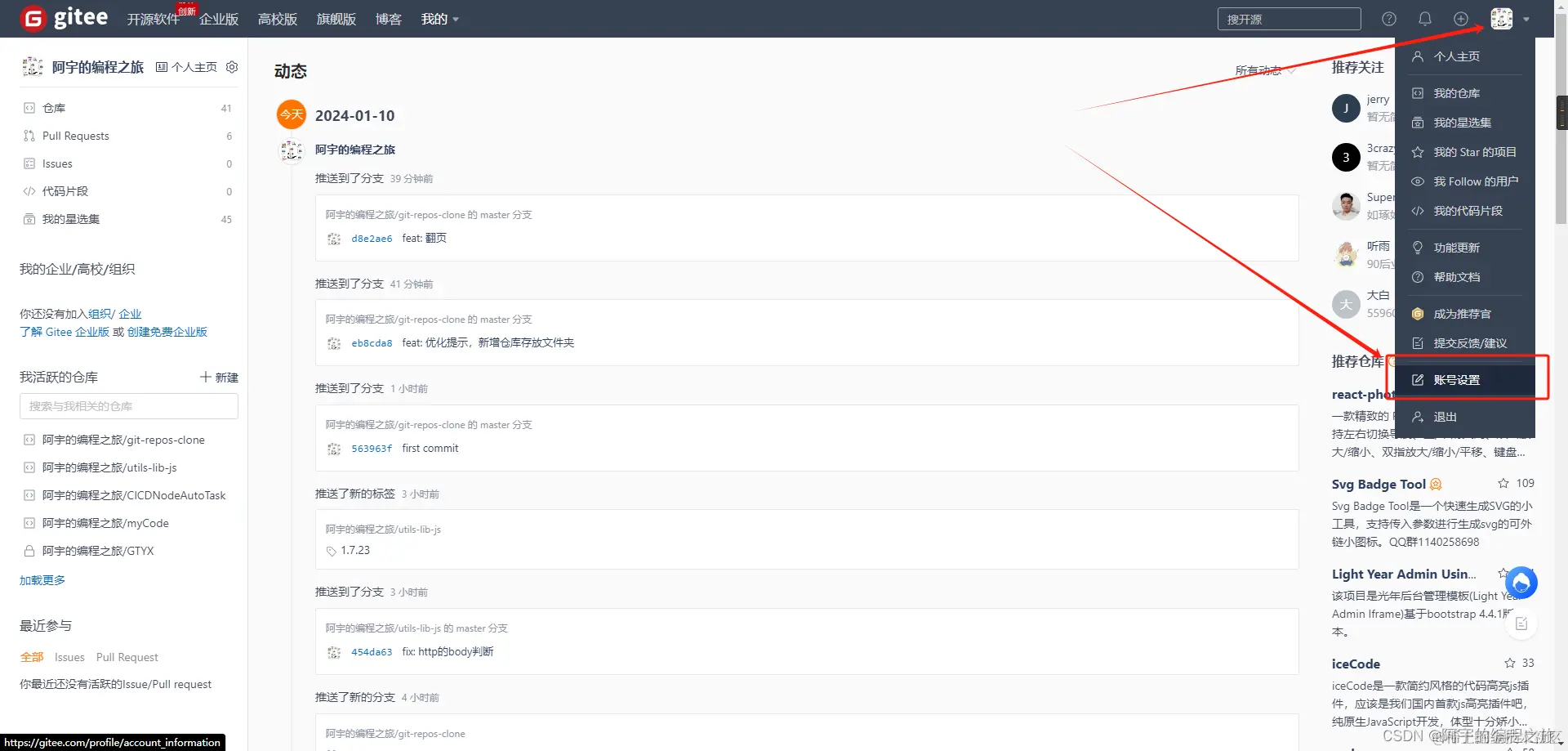Click the 新建 repository button
Viewport: 1568px width, 751px height.
click(220, 377)
